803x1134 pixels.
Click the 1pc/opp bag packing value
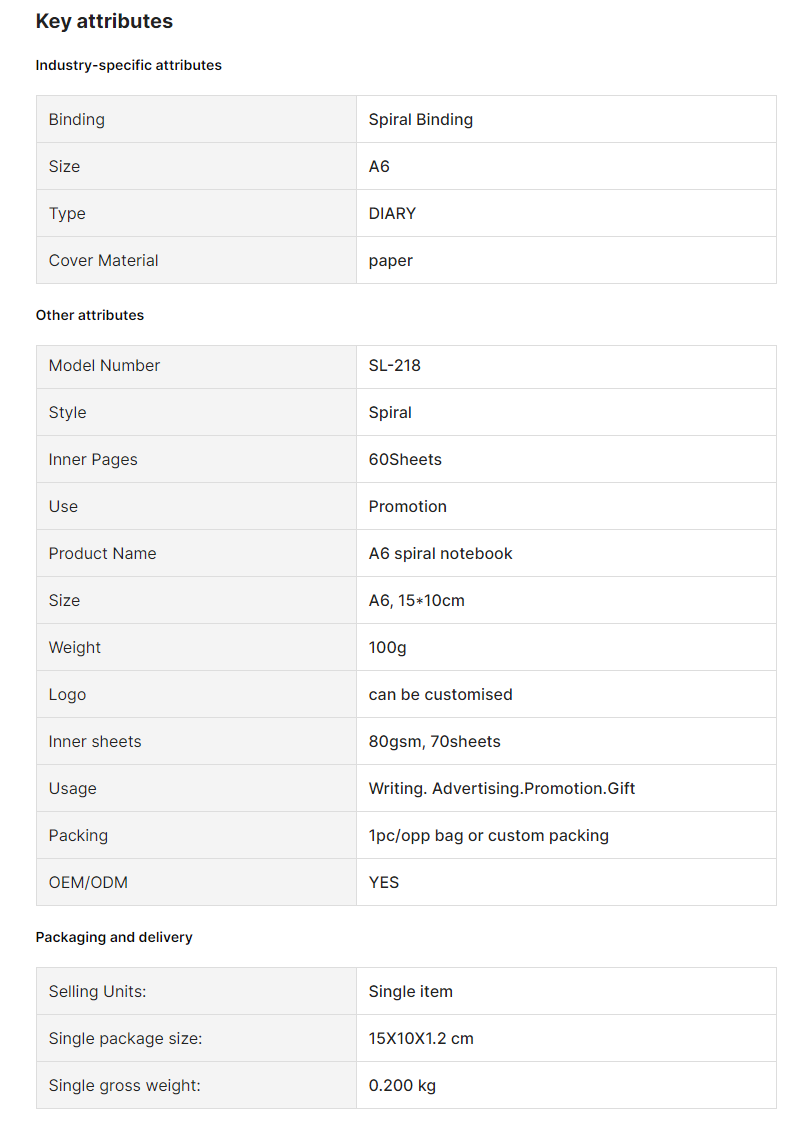pyautogui.click(x=488, y=835)
